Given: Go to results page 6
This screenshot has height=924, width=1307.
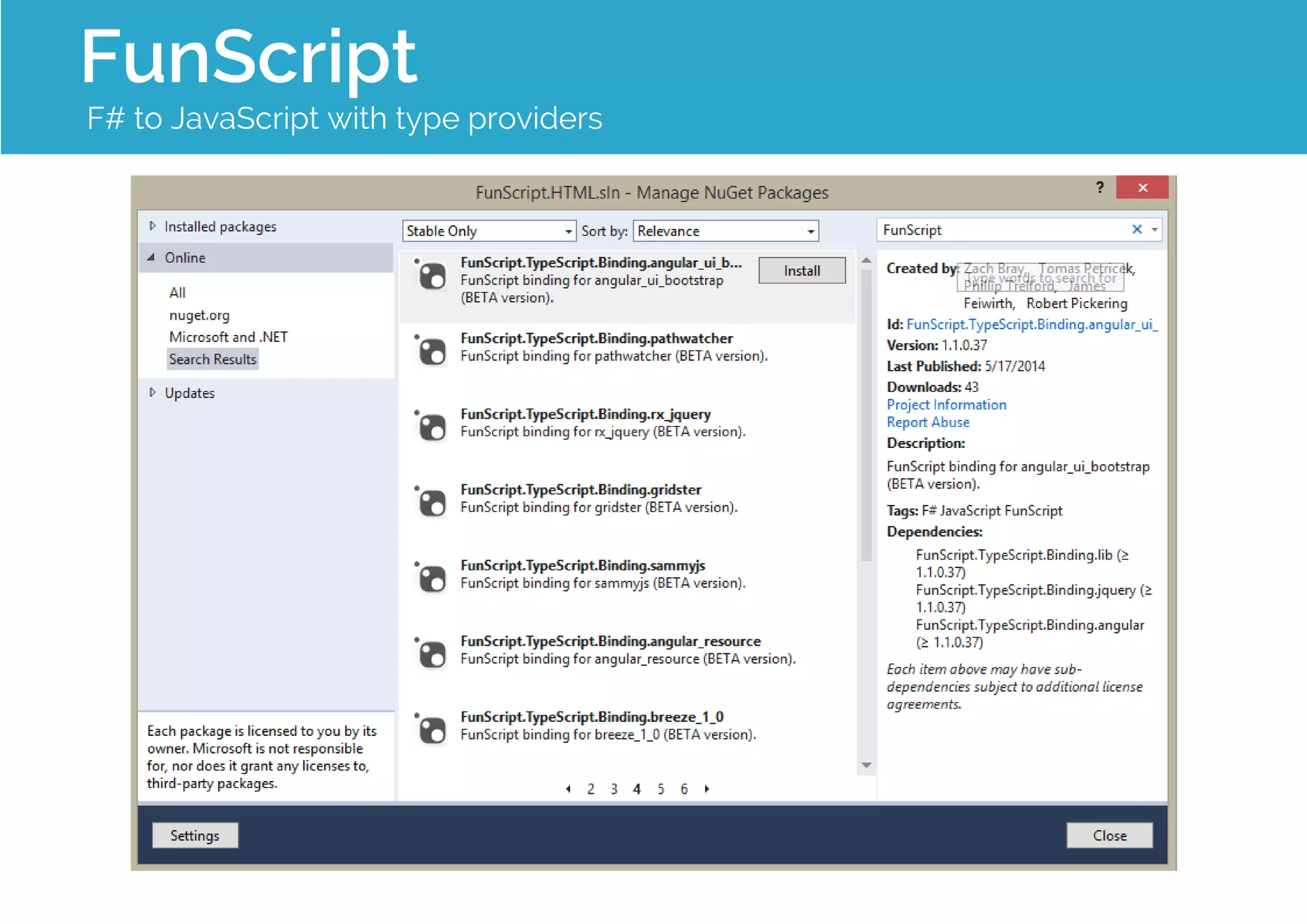Looking at the screenshot, I should (684, 789).
